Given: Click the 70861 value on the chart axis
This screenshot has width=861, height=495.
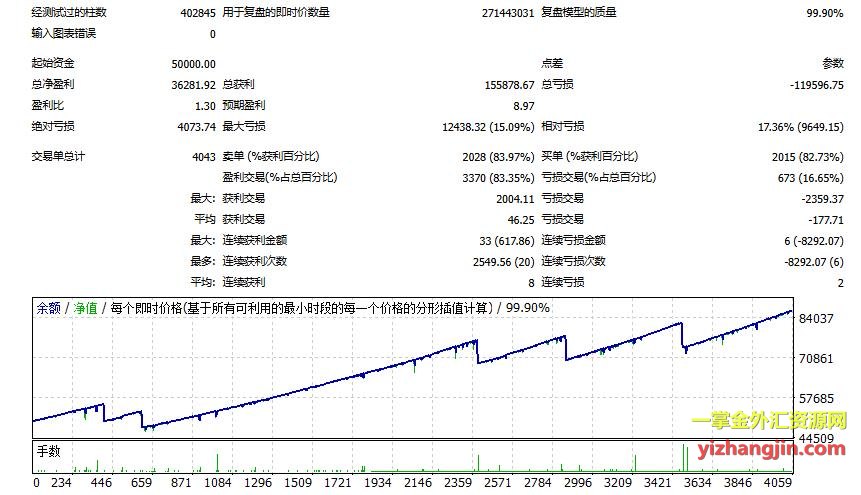Looking at the screenshot, I should tap(819, 358).
